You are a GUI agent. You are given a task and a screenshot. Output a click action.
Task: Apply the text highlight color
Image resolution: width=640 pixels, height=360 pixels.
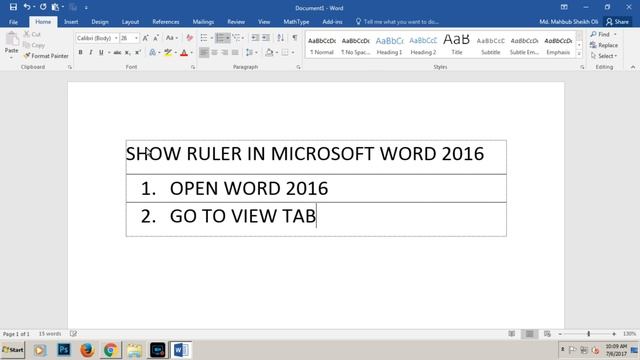tap(167, 53)
